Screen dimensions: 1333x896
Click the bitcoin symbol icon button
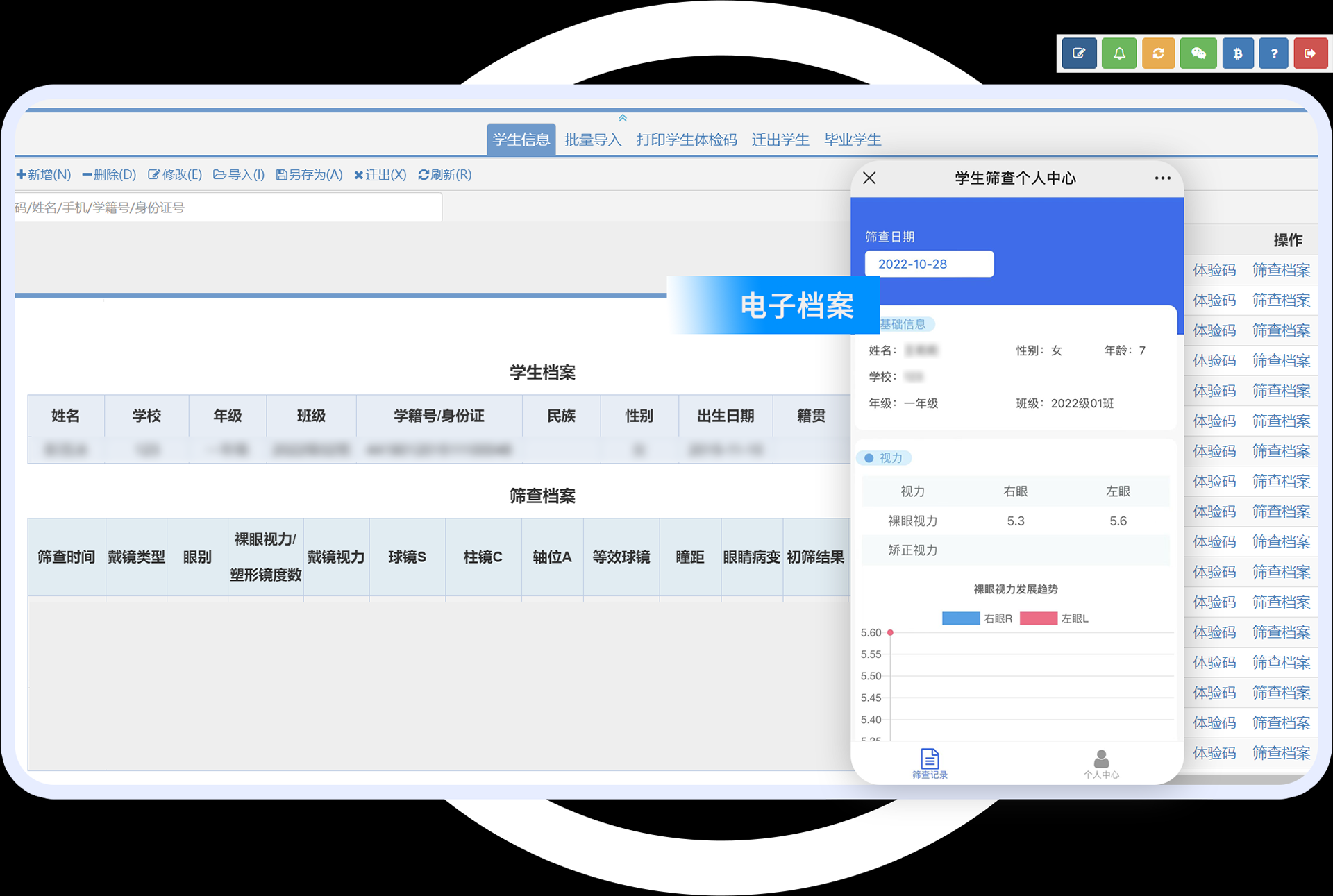[x=1237, y=53]
